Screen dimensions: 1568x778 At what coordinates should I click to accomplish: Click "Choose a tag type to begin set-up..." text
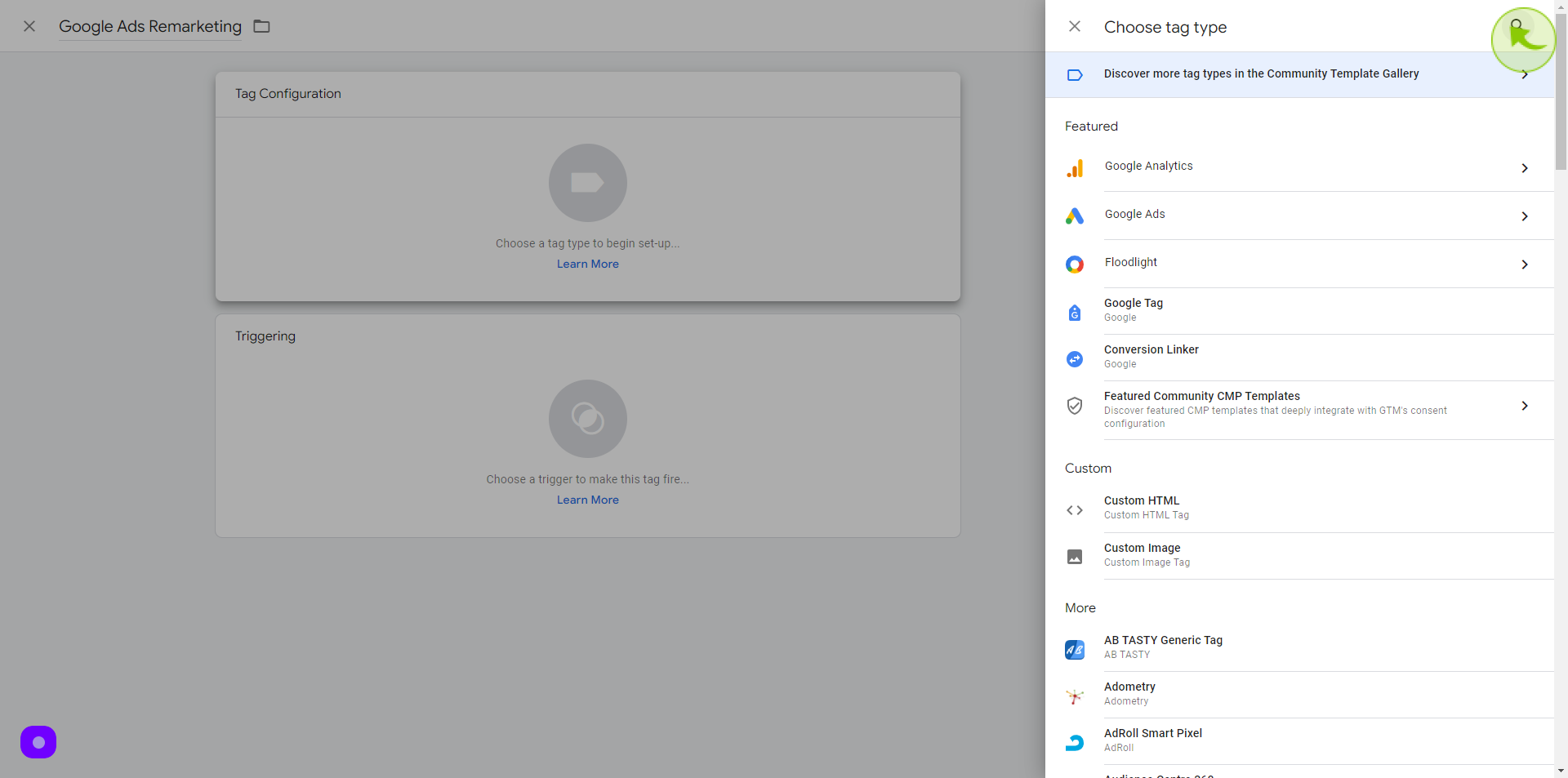(588, 243)
